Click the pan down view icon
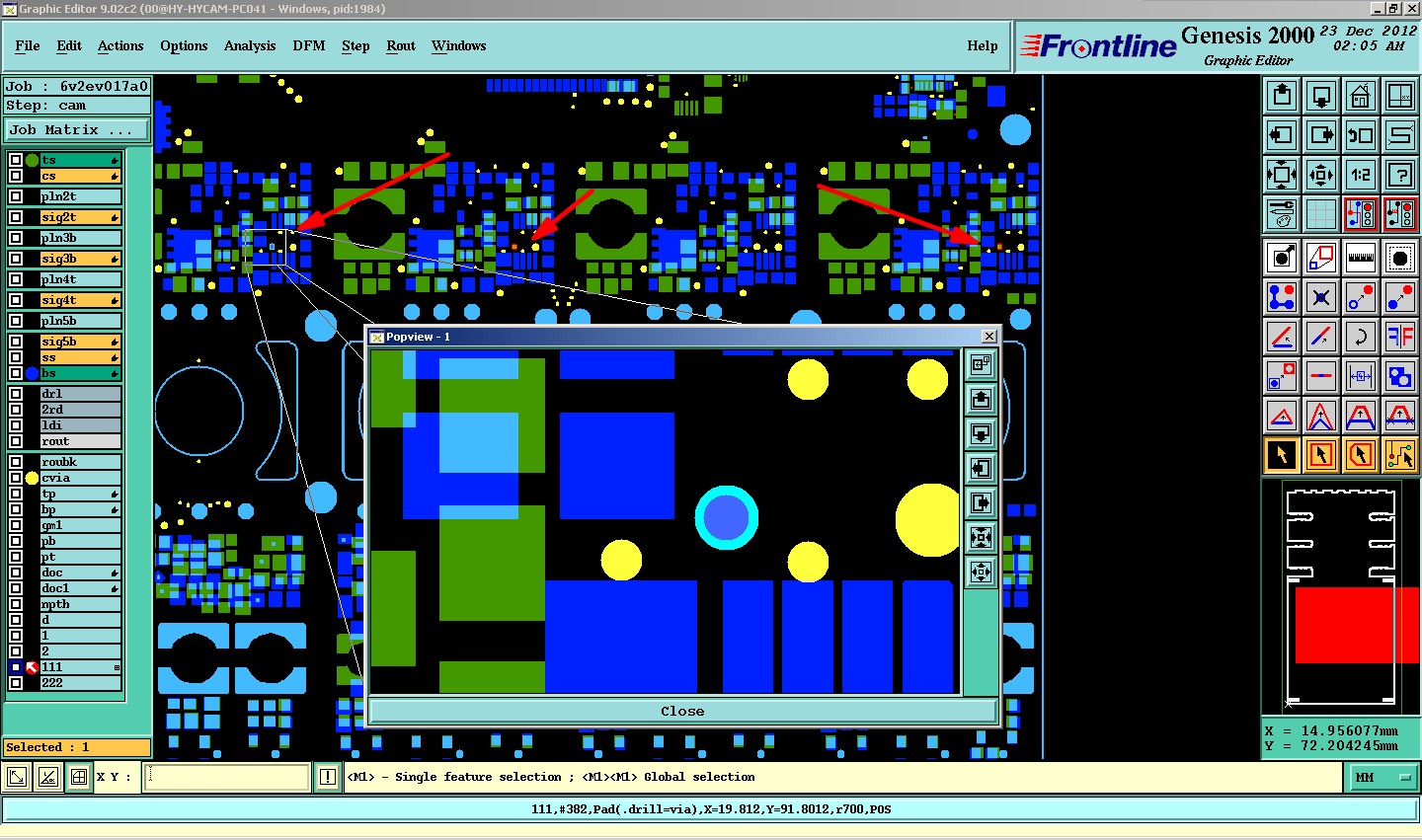The width and height of the screenshot is (1422, 840). [x=1321, y=96]
